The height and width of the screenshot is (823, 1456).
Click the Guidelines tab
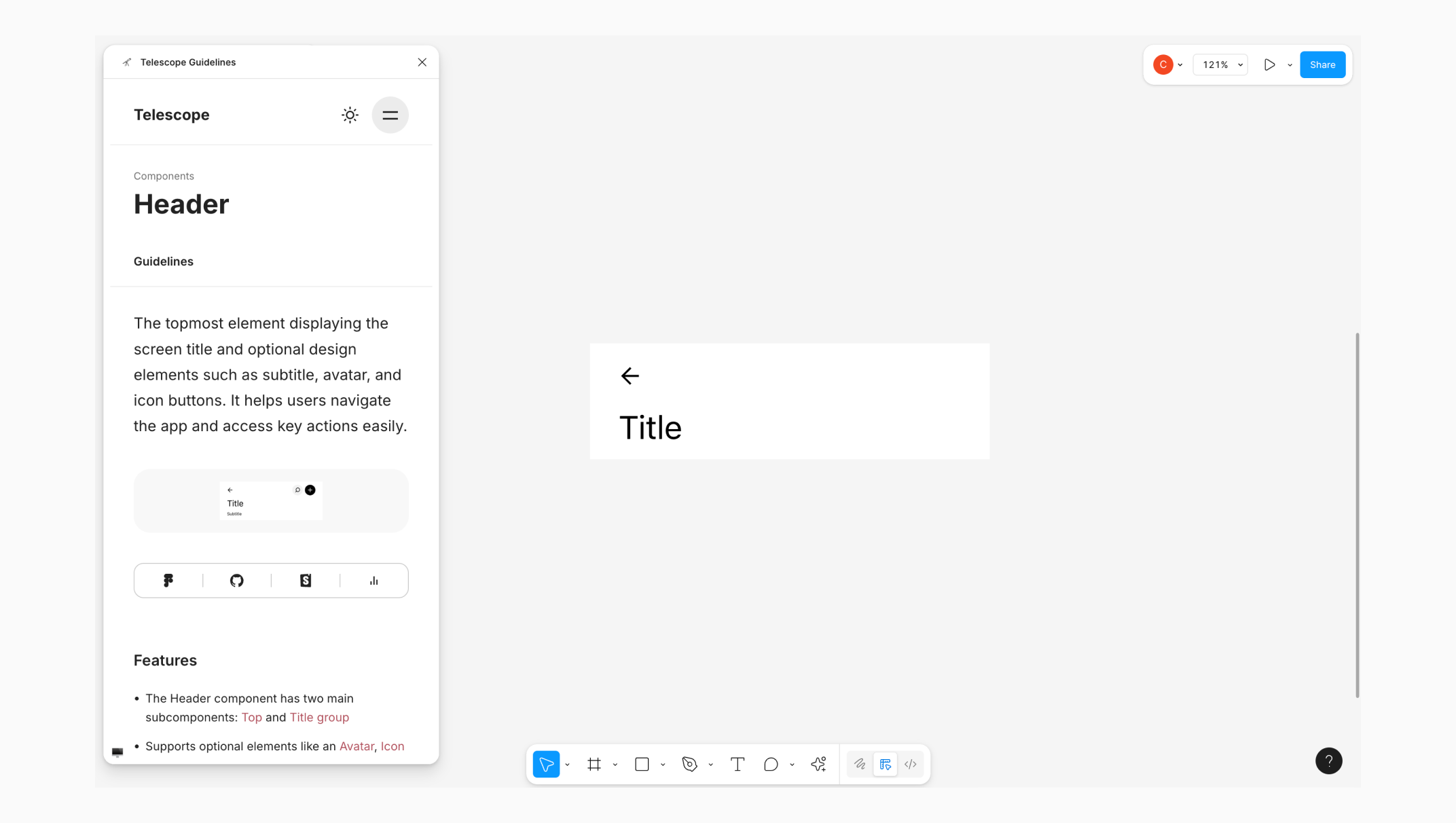(x=164, y=261)
